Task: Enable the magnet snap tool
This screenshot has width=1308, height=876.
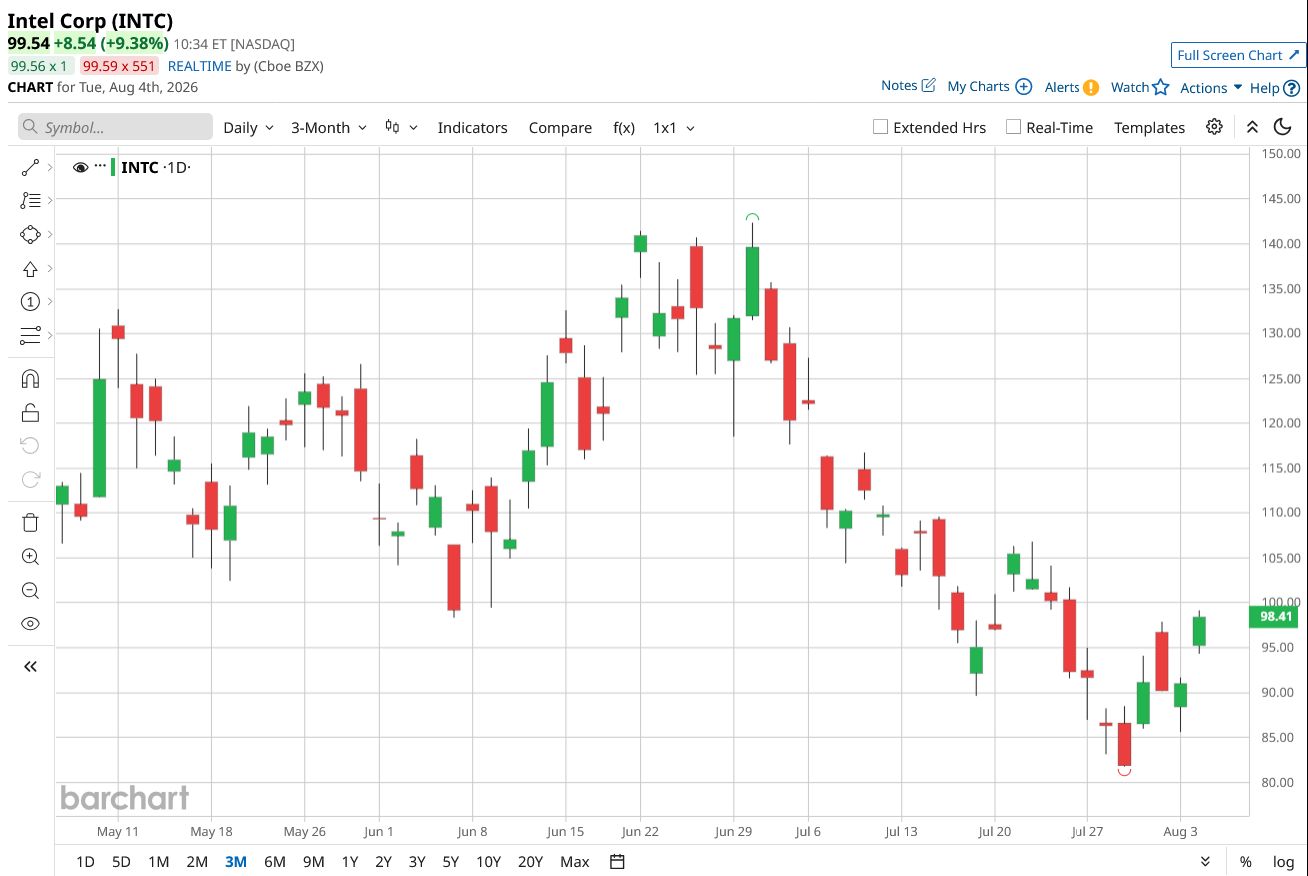Action: click(30, 379)
